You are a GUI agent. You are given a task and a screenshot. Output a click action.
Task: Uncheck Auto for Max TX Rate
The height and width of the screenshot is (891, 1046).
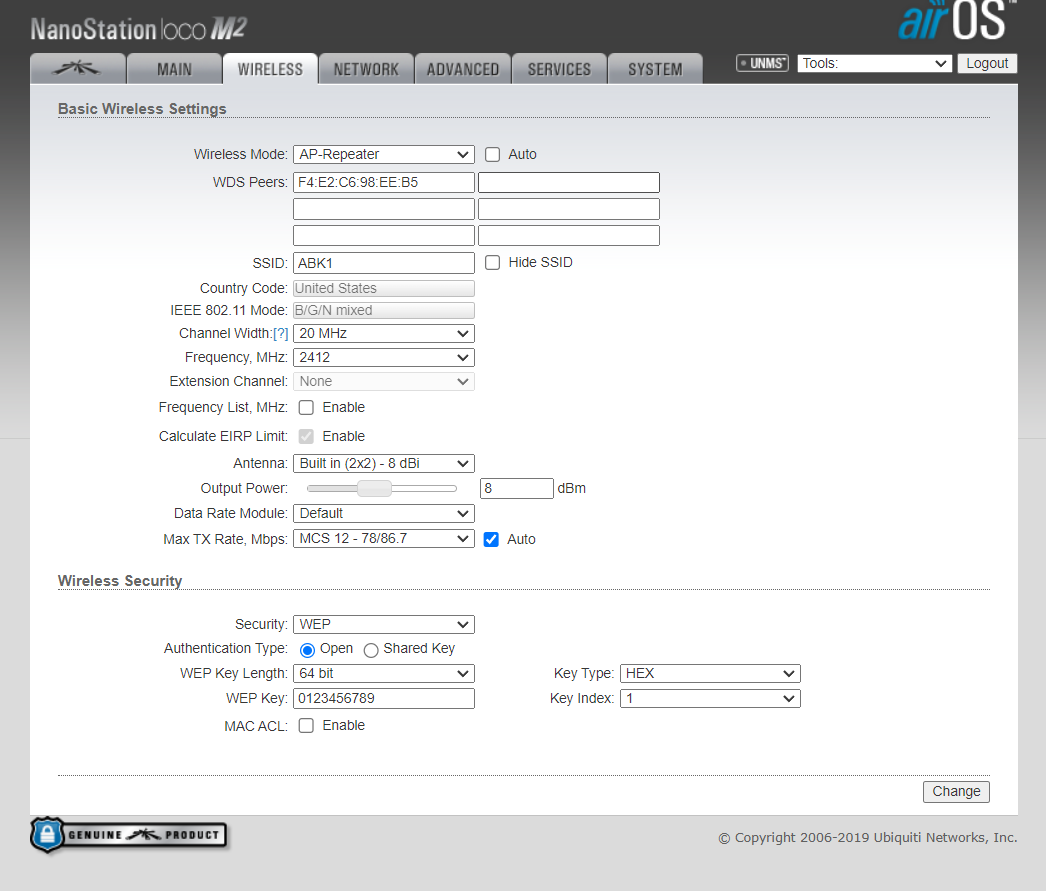point(491,540)
